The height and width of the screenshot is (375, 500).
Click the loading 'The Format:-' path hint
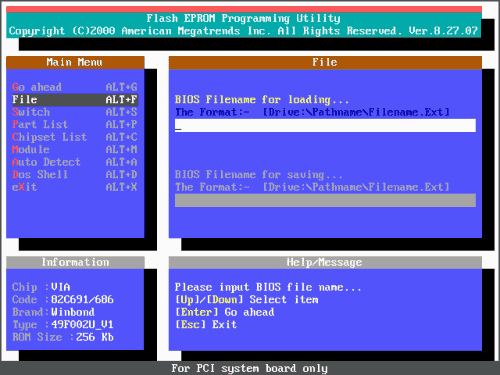click(312, 112)
